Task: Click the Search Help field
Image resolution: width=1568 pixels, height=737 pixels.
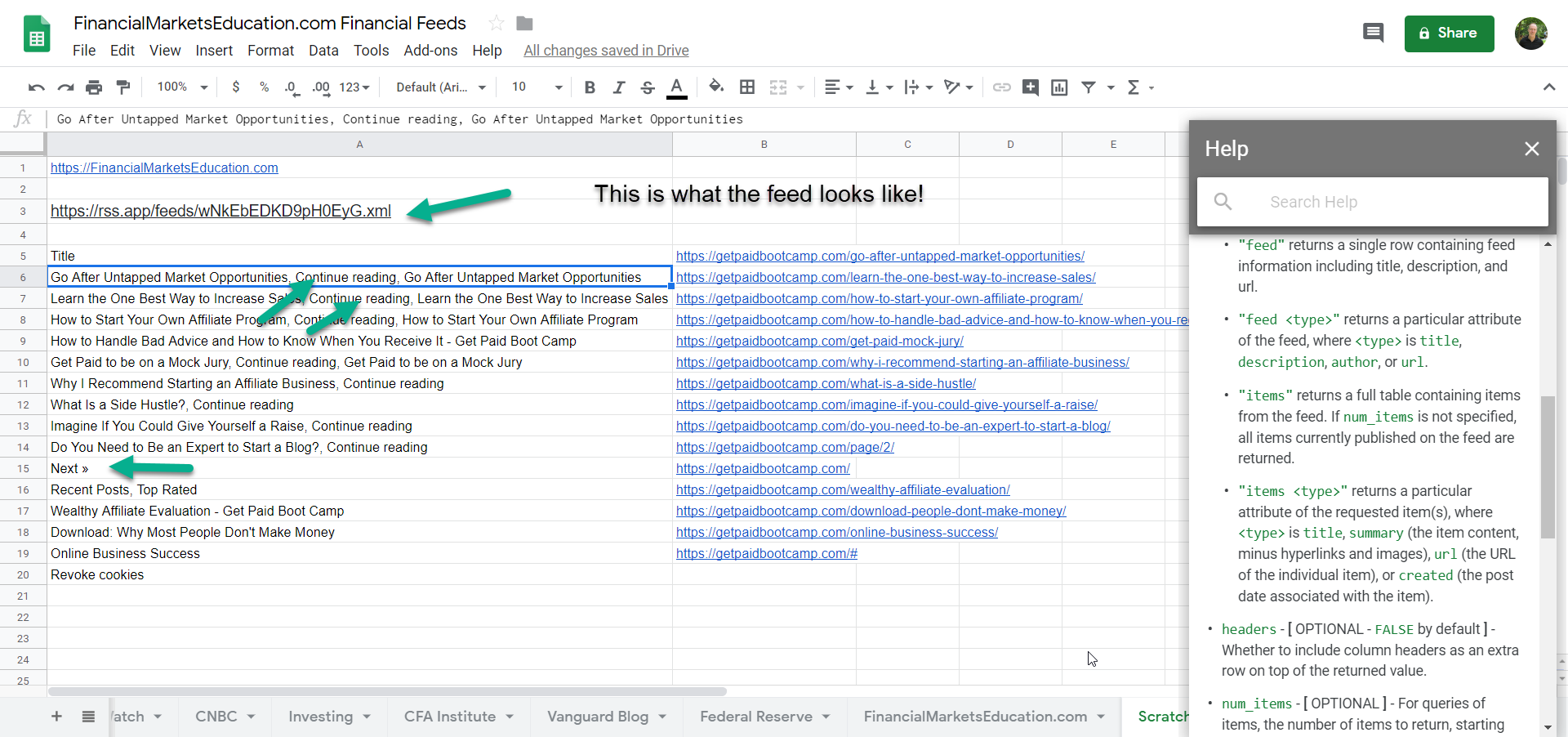Action: (1372, 202)
